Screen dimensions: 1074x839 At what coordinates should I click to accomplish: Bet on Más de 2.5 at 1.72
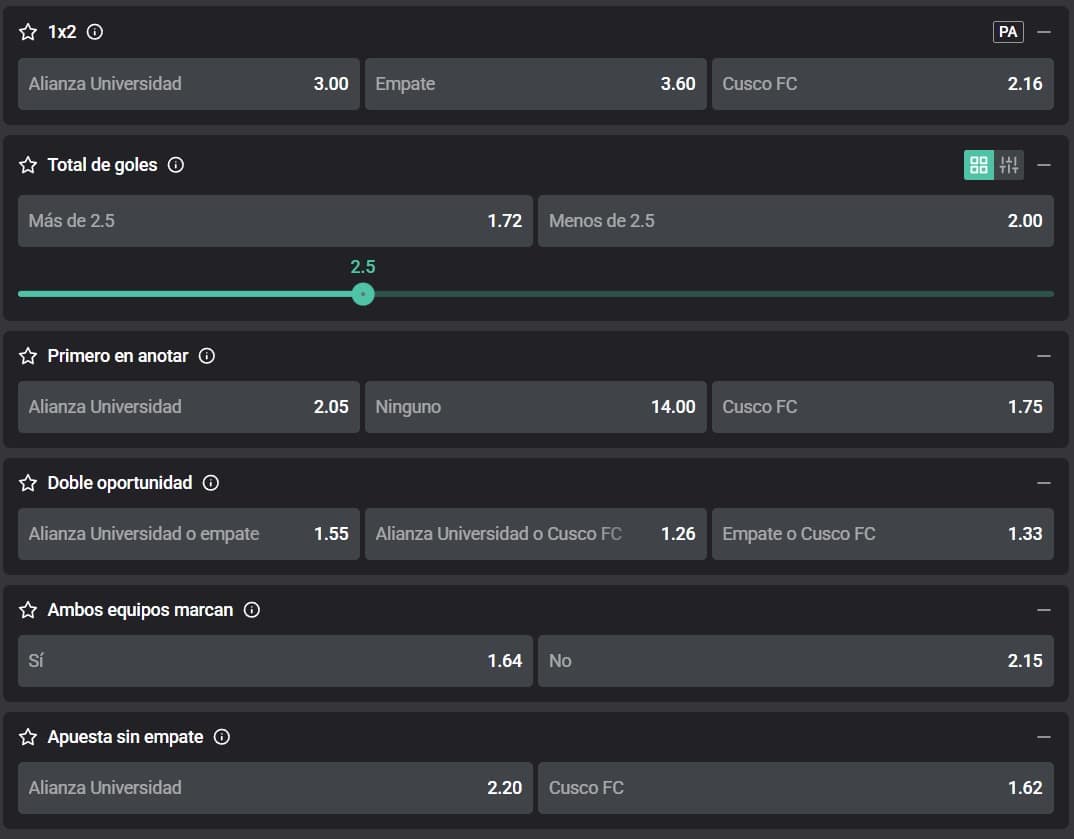pyautogui.click(x=275, y=221)
